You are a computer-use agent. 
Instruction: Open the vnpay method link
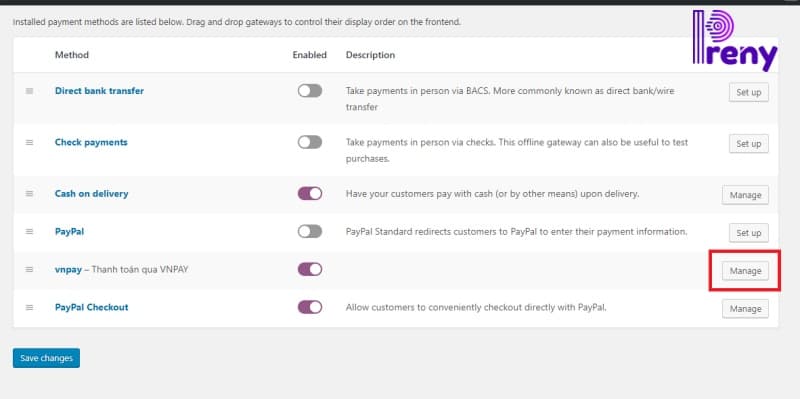point(68,269)
